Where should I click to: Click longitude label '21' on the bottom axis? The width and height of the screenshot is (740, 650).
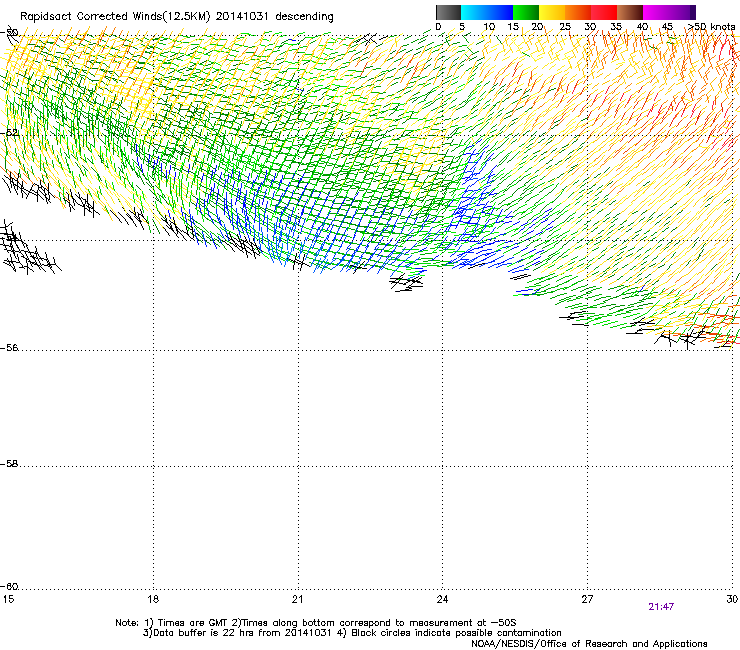[297, 599]
